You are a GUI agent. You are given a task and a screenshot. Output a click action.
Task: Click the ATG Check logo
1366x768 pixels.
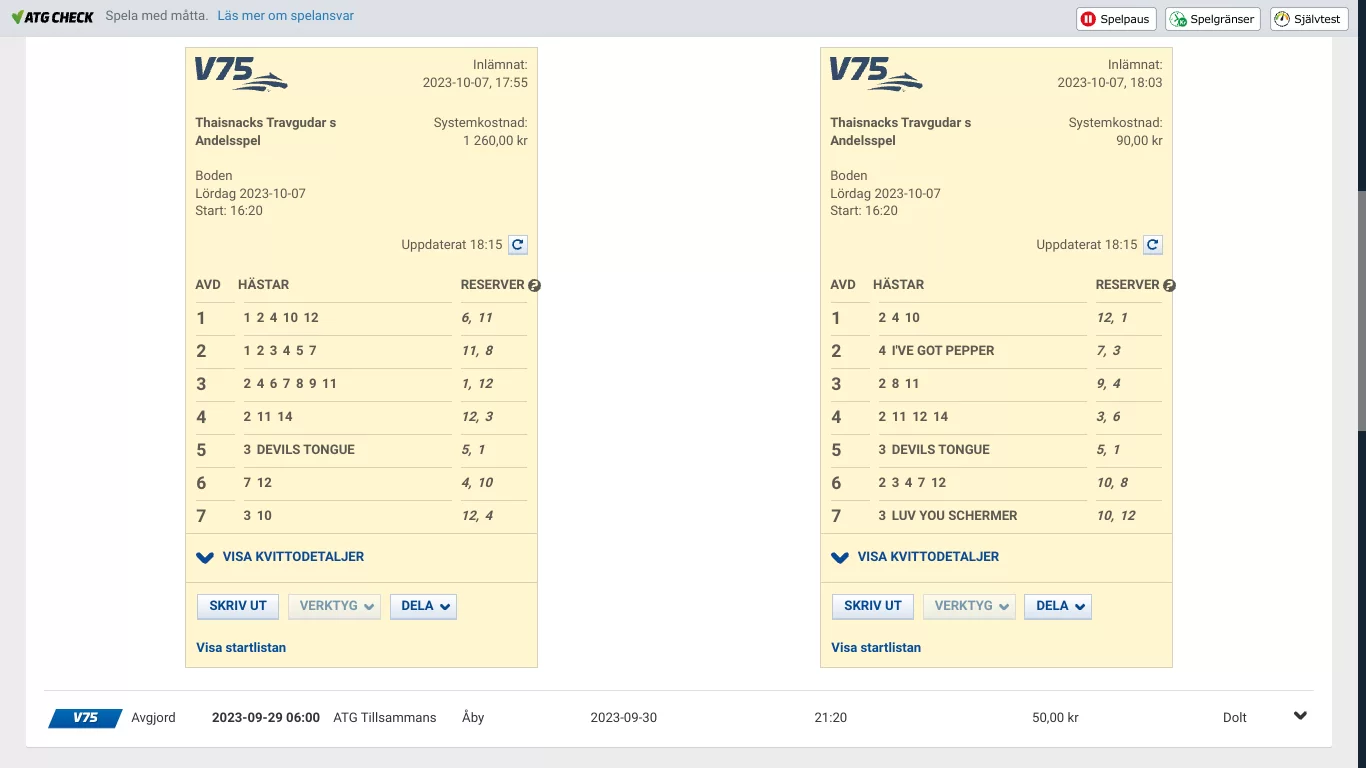tap(52, 17)
